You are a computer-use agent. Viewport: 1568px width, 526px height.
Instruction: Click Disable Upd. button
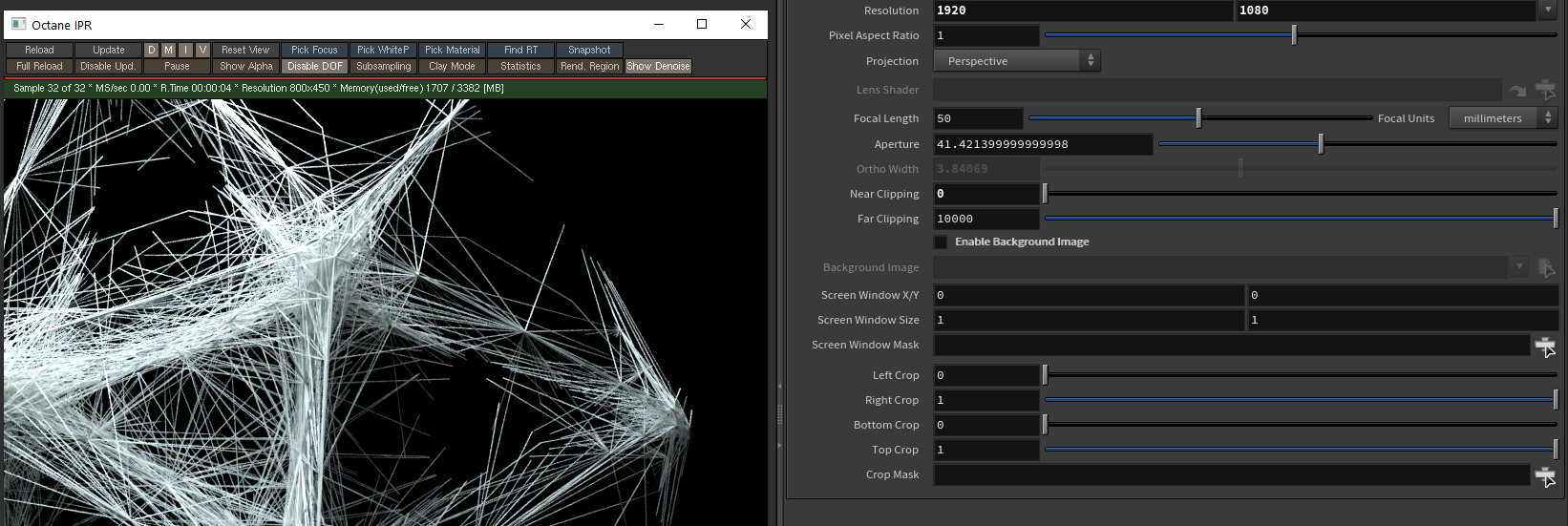pos(109,66)
